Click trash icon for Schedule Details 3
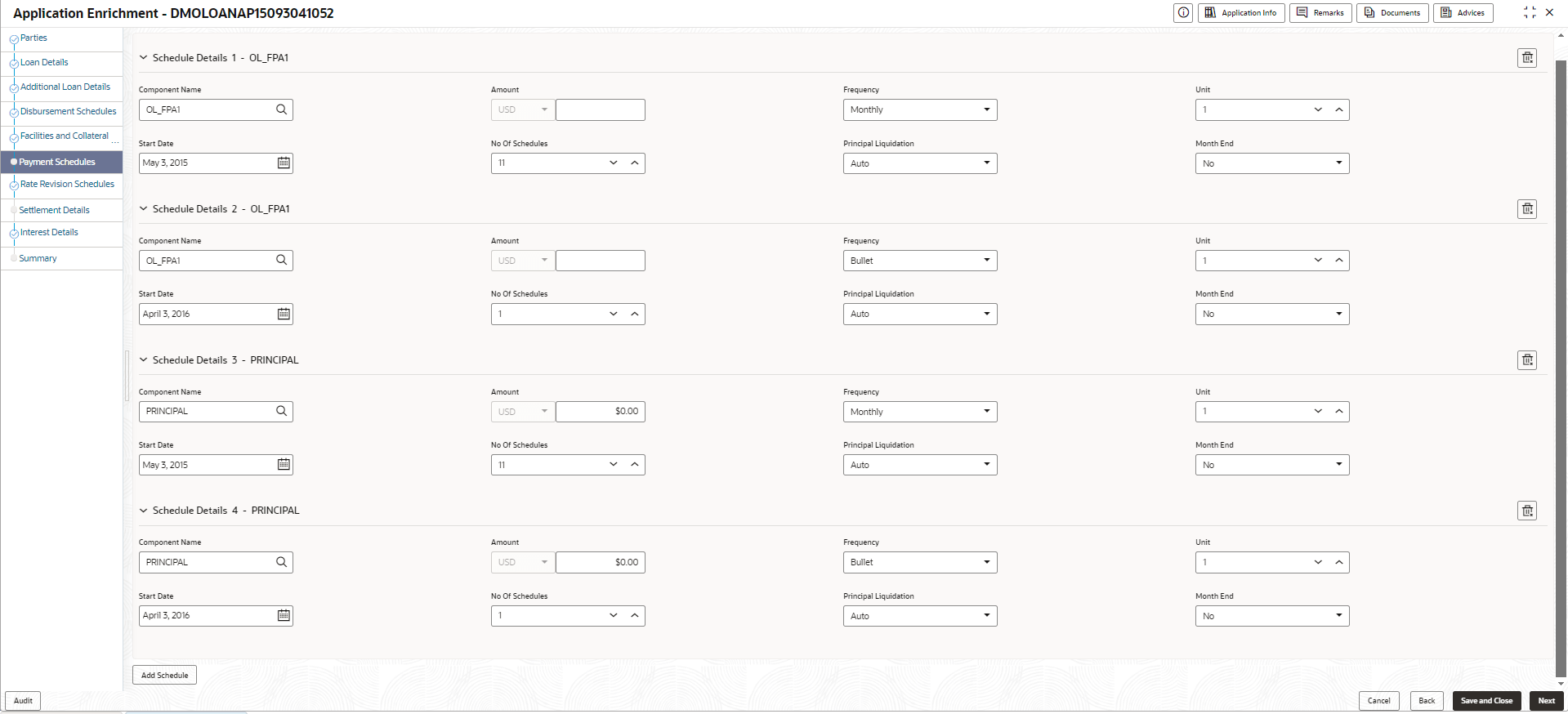The width and height of the screenshot is (1568, 714). point(1526,360)
